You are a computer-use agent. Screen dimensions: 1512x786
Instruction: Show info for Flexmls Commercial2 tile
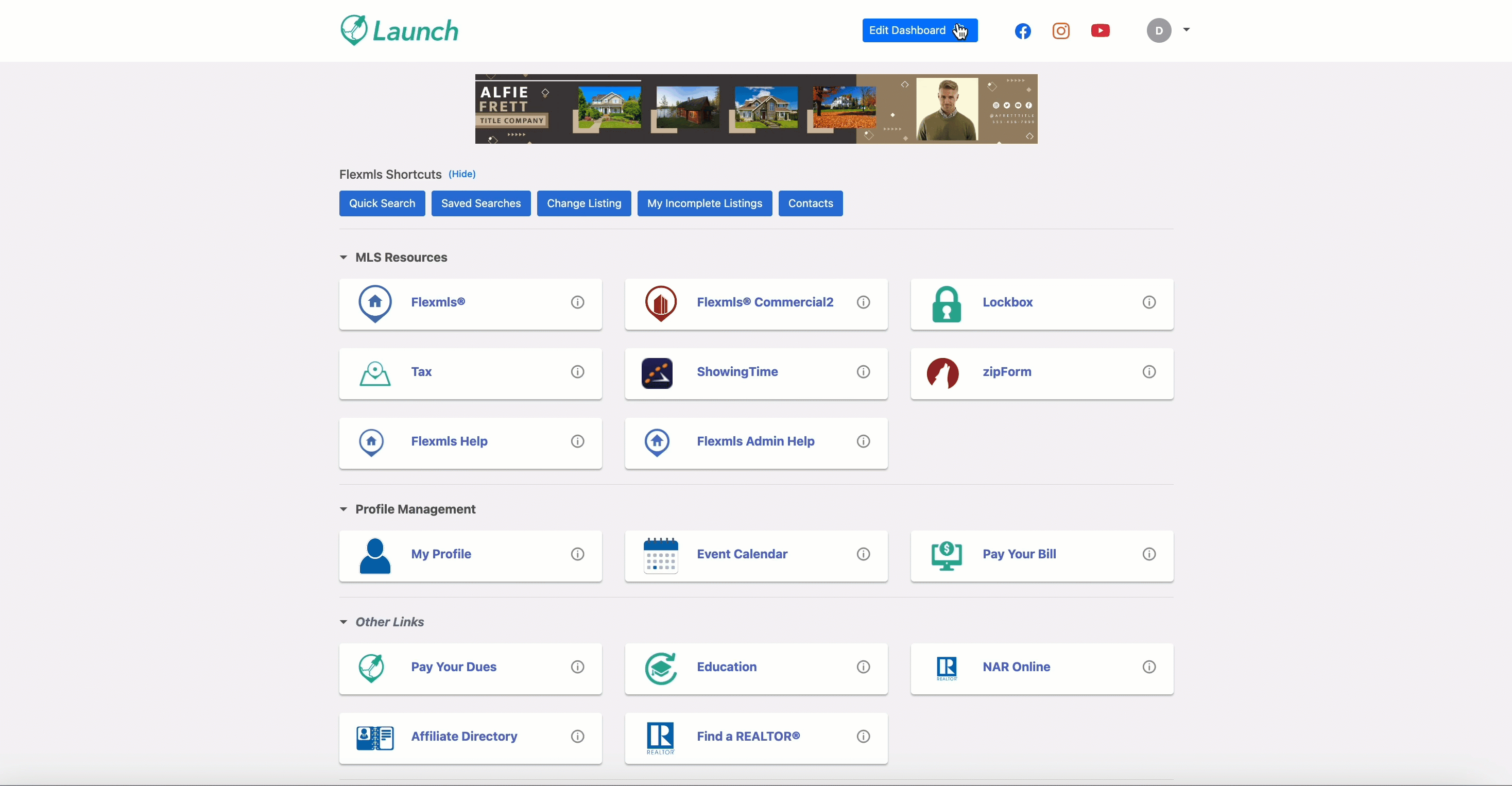[863, 302]
